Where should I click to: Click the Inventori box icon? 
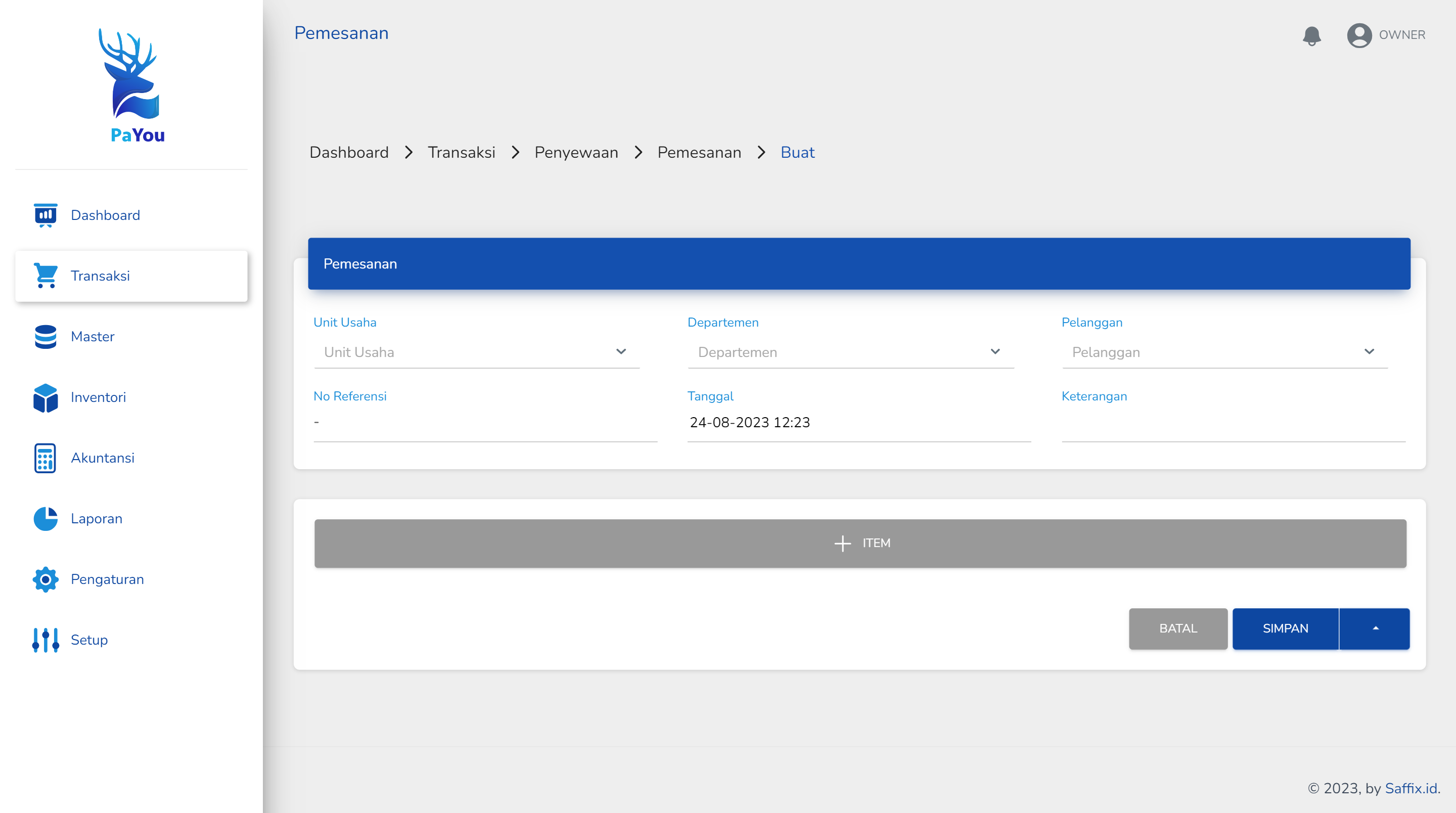[45, 397]
